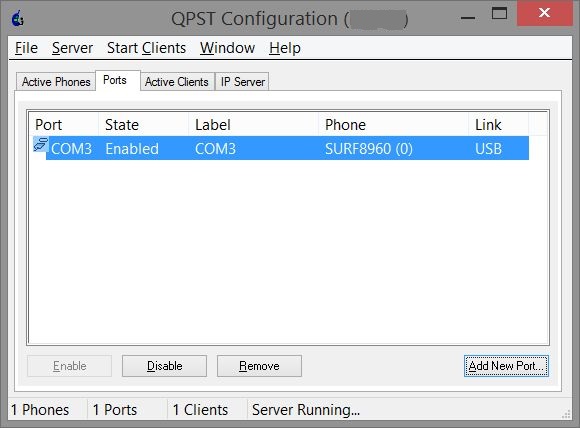Maximize the QPST Configuration window
Viewport: 580px width, 428px height.
coord(499,14)
